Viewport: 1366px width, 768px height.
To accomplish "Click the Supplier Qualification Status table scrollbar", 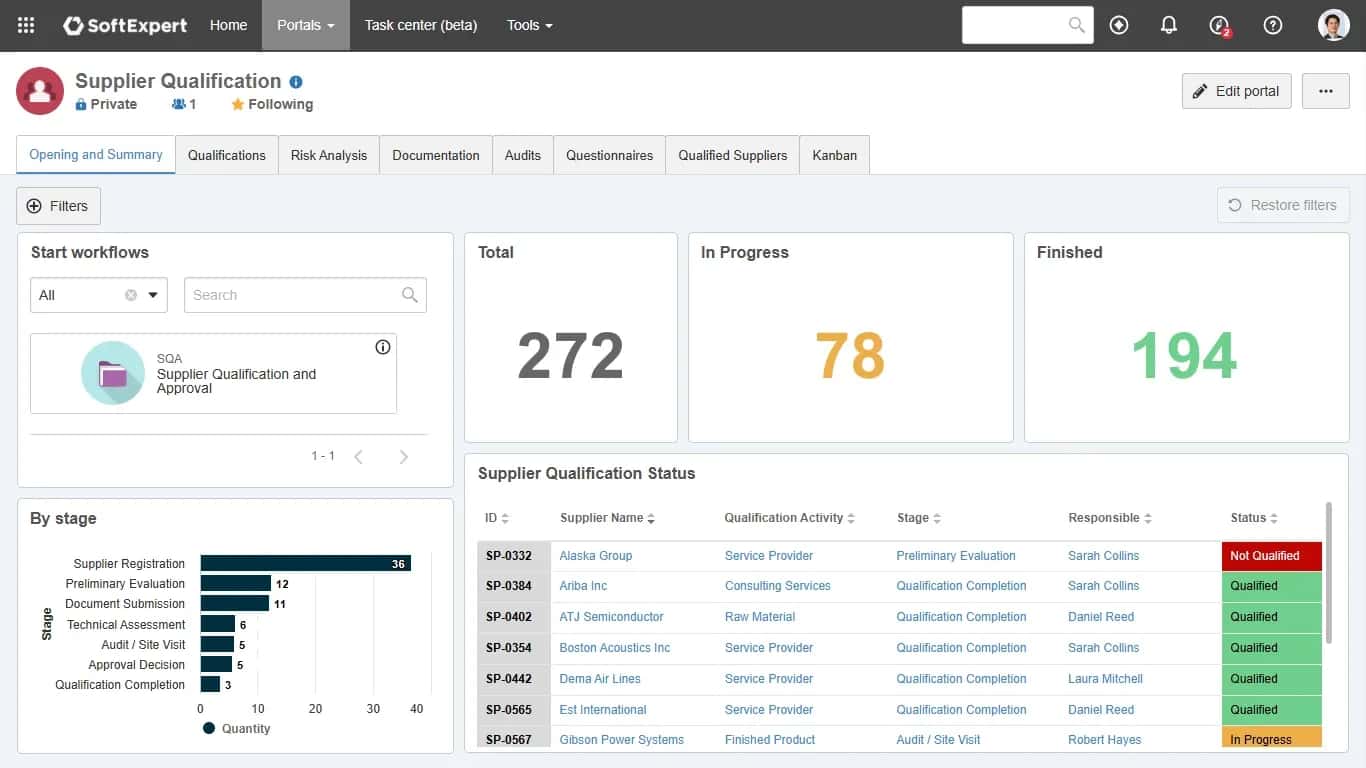I will point(1329,573).
